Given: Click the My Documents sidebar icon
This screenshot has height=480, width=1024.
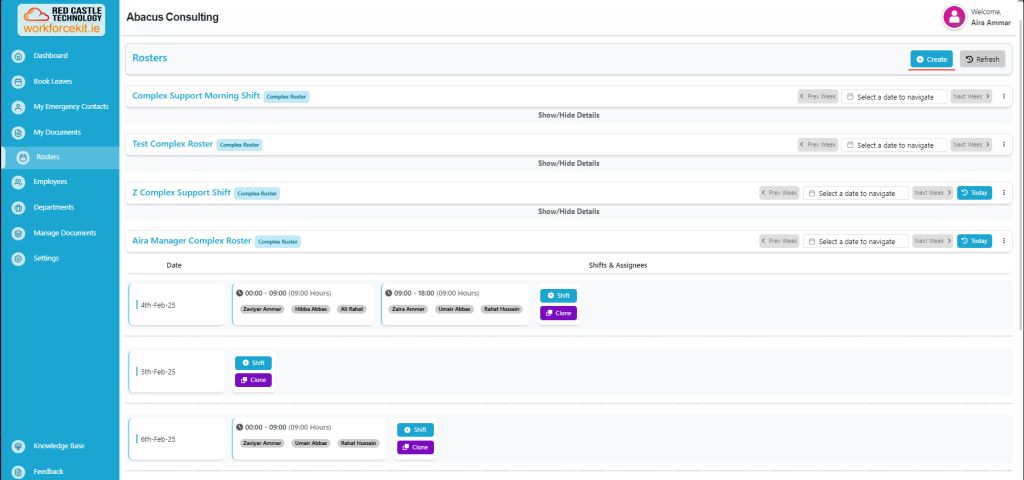Looking at the screenshot, I should point(18,132).
